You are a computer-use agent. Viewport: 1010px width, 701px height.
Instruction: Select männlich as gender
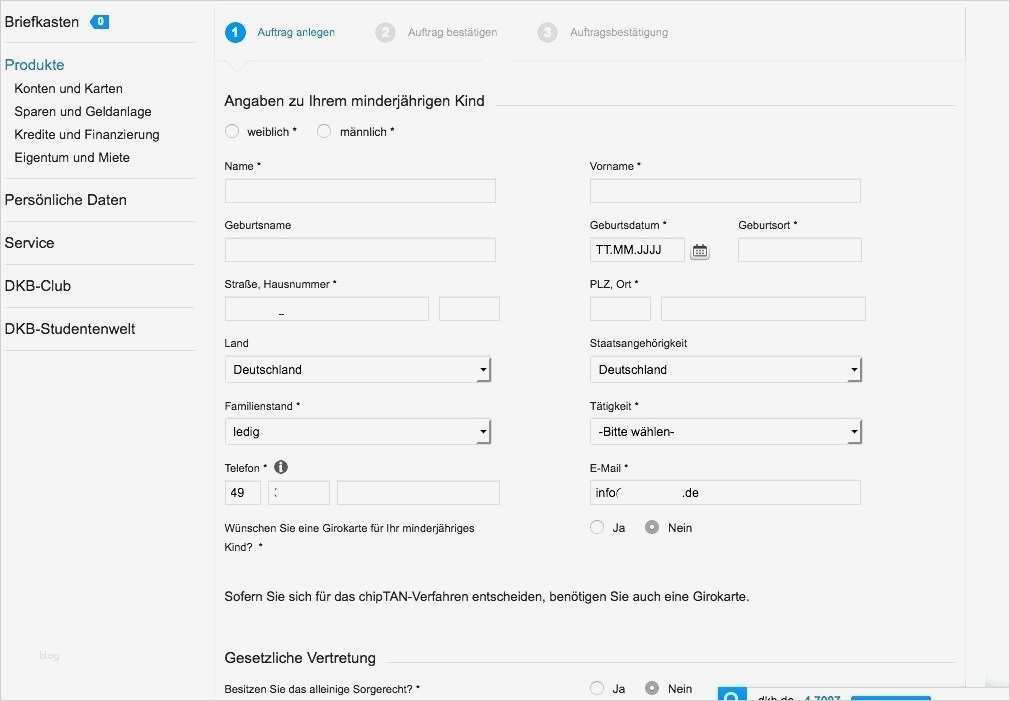click(x=324, y=131)
